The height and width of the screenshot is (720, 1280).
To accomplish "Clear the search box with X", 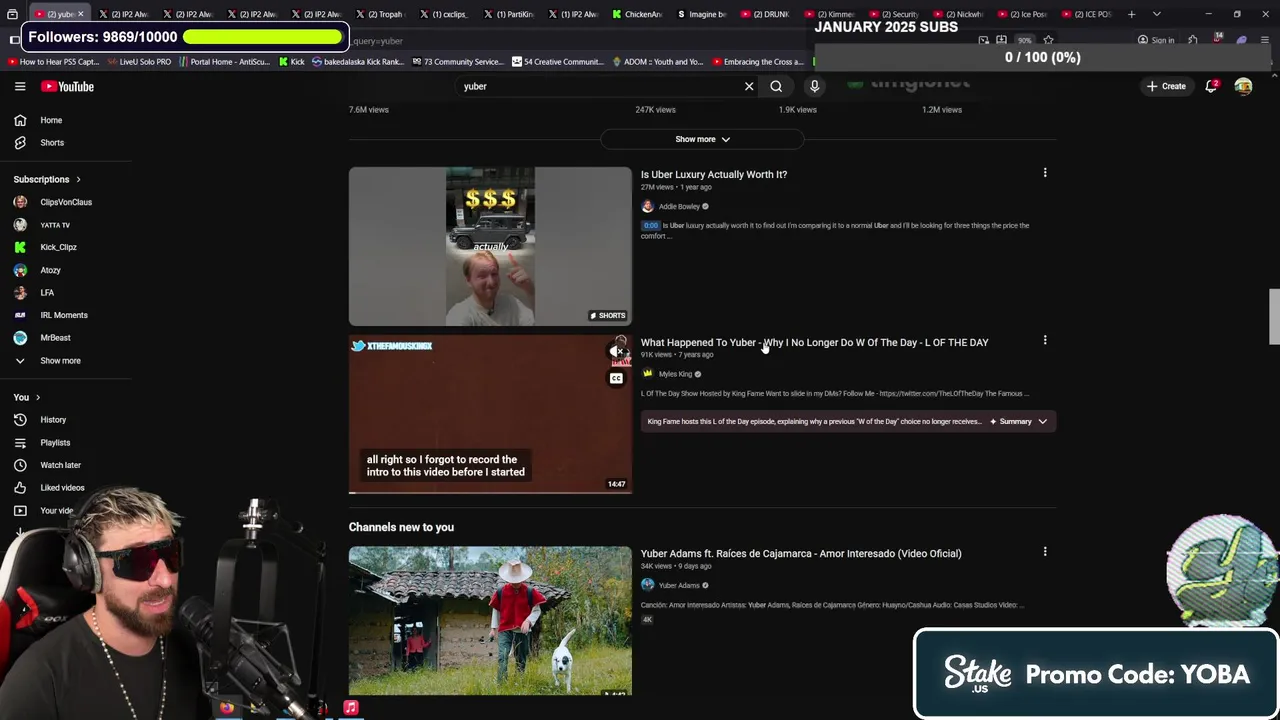I will pos(749,87).
